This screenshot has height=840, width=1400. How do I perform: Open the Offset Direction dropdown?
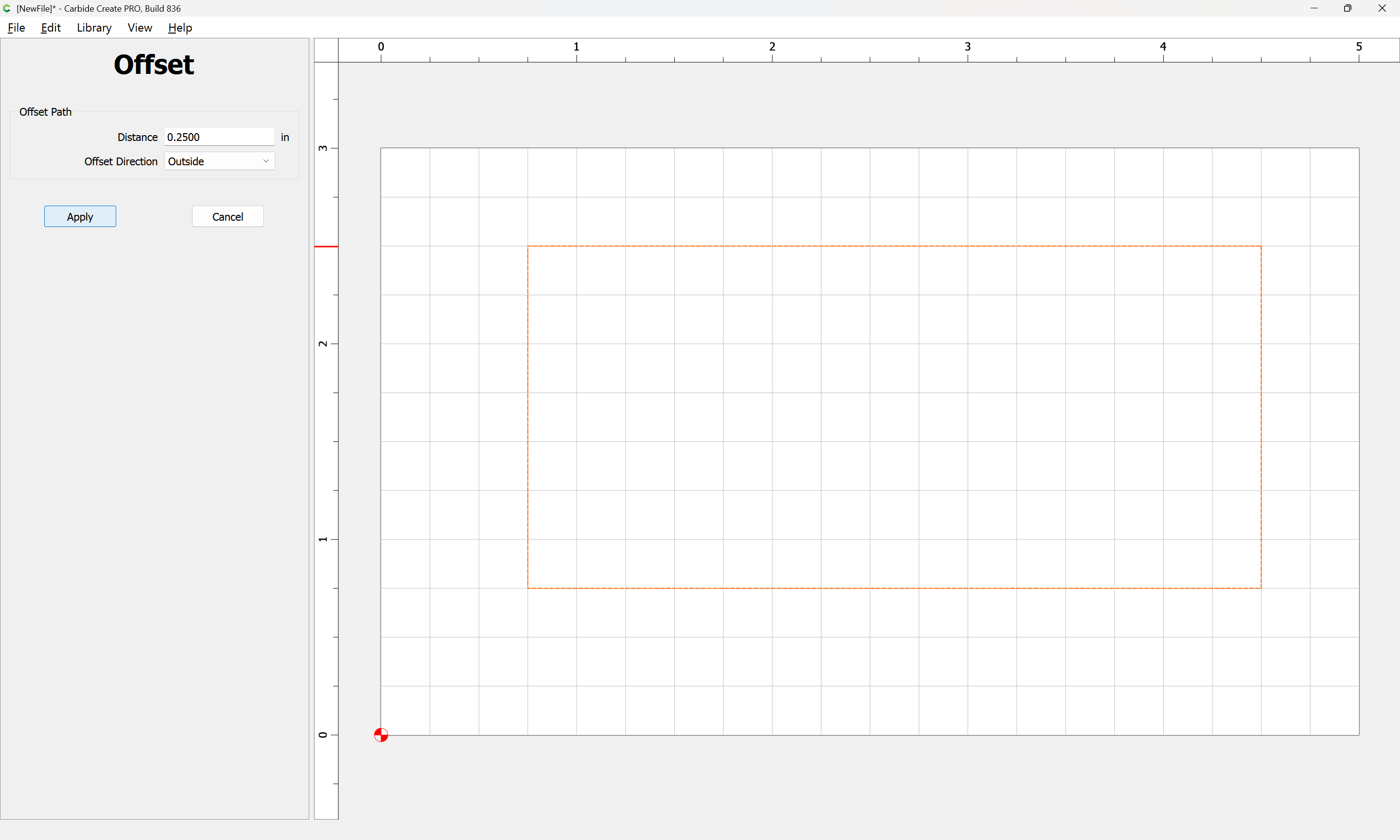[x=219, y=161]
